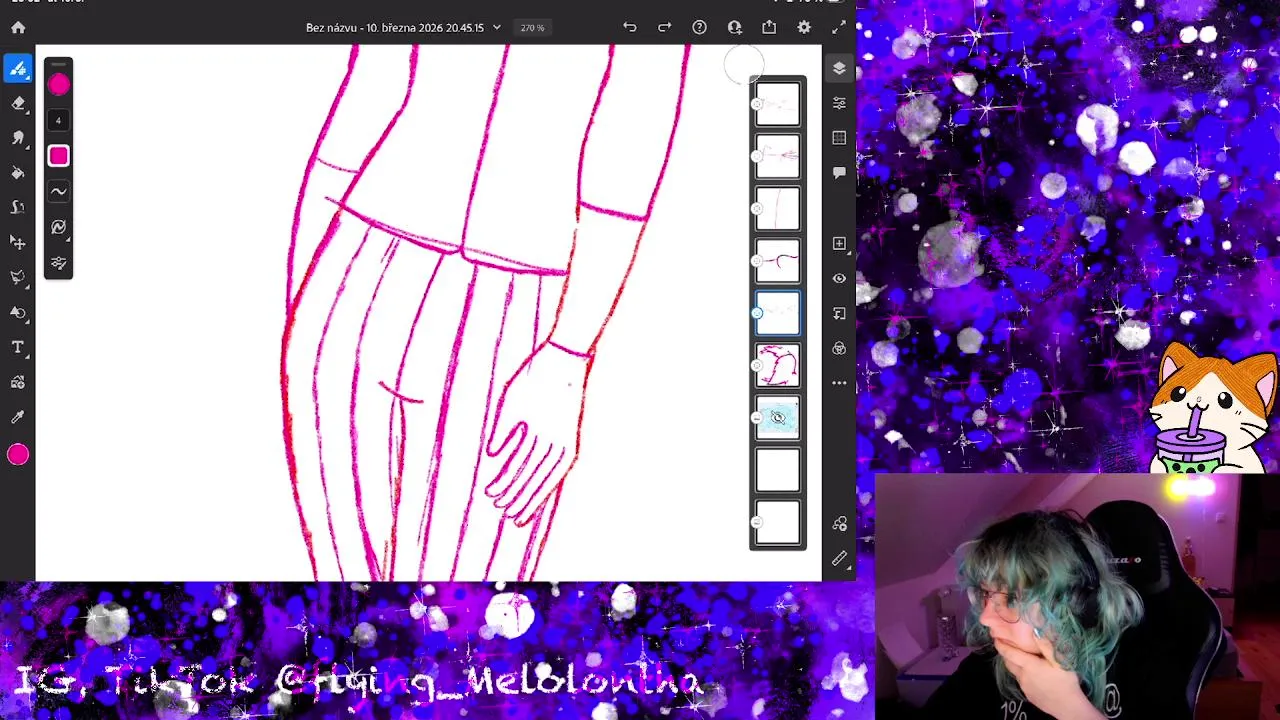This screenshot has height=720, width=1280.
Task: Toggle the ruler drawing aid
Action: point(839,559)
